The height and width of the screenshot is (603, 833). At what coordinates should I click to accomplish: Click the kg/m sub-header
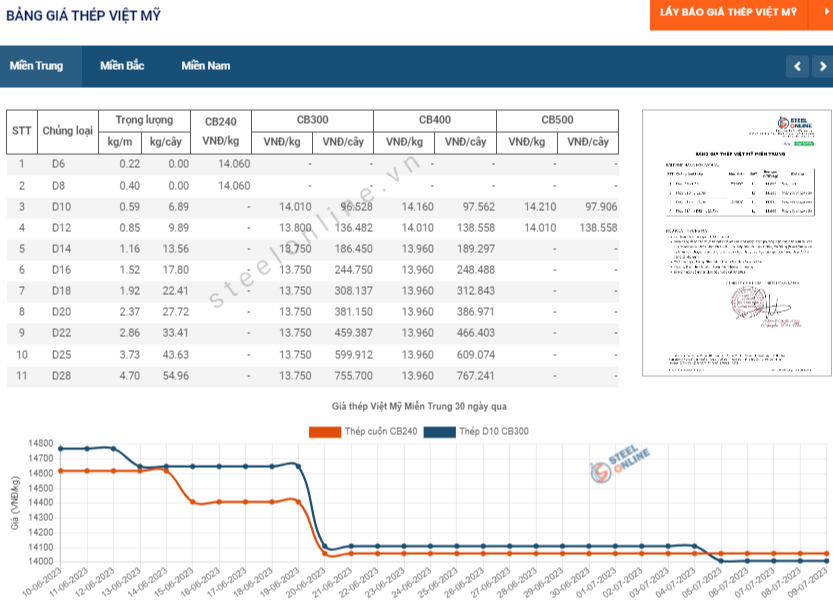click(x=120, y=142)
